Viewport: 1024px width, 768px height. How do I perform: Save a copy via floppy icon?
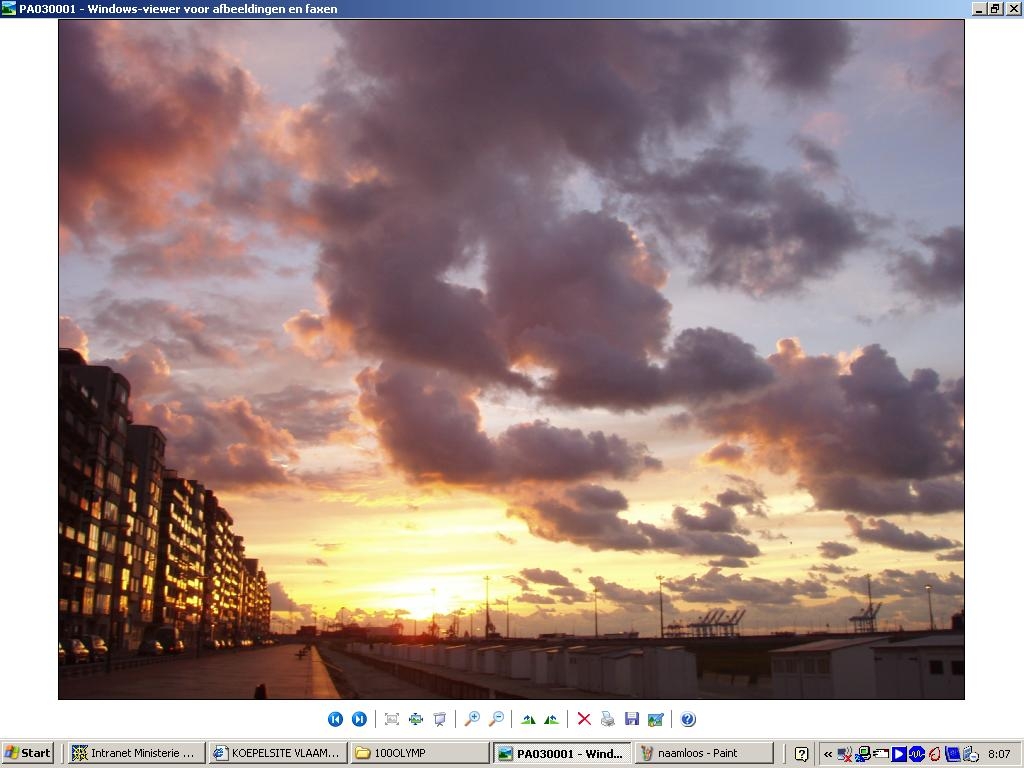point(632,719)
